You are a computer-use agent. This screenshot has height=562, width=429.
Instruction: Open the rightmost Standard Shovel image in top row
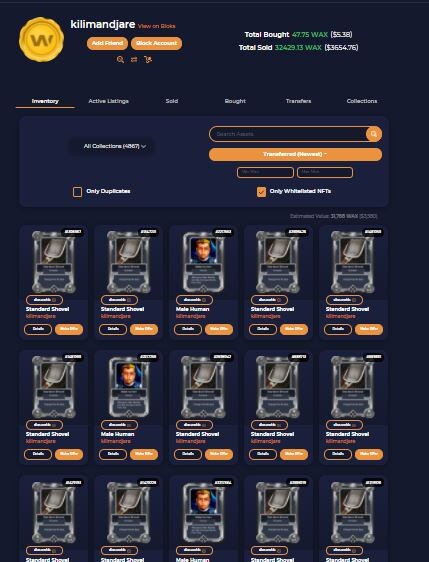[x=353, y=262]
